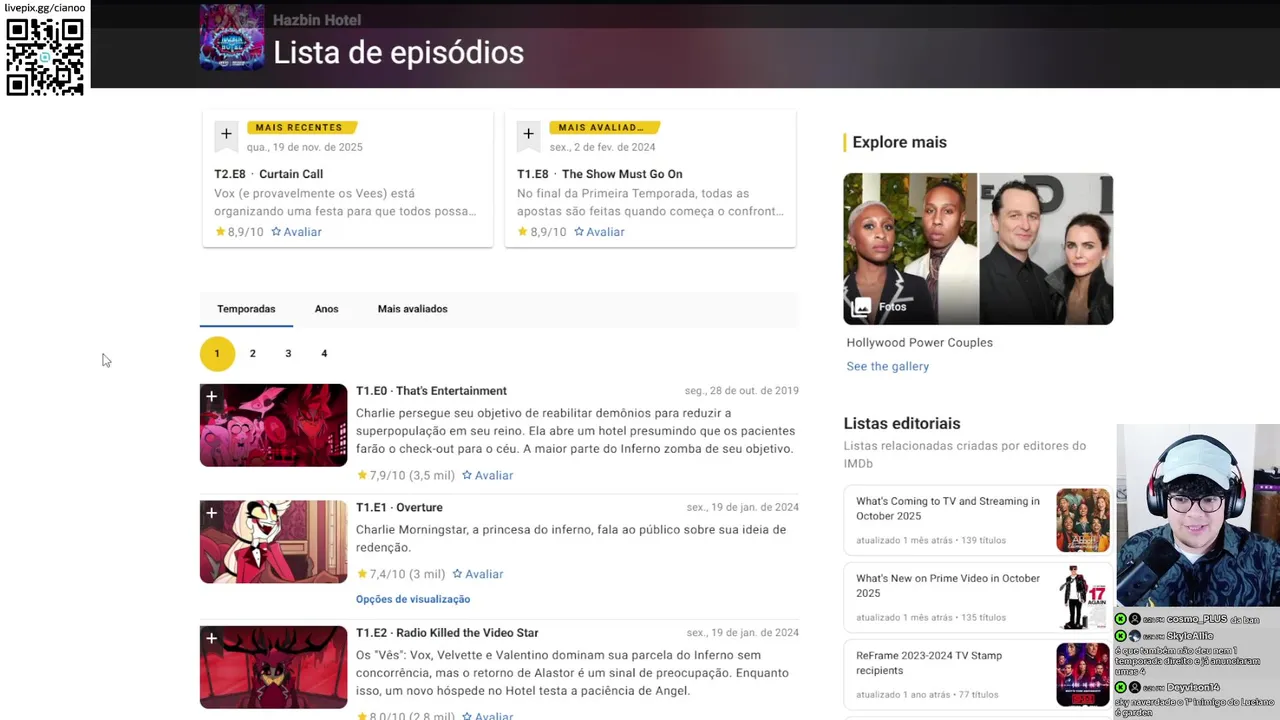Open Prime Video October list thumbnail
The height and width of the screenshot is (720, 1280).
[1083, 597]
